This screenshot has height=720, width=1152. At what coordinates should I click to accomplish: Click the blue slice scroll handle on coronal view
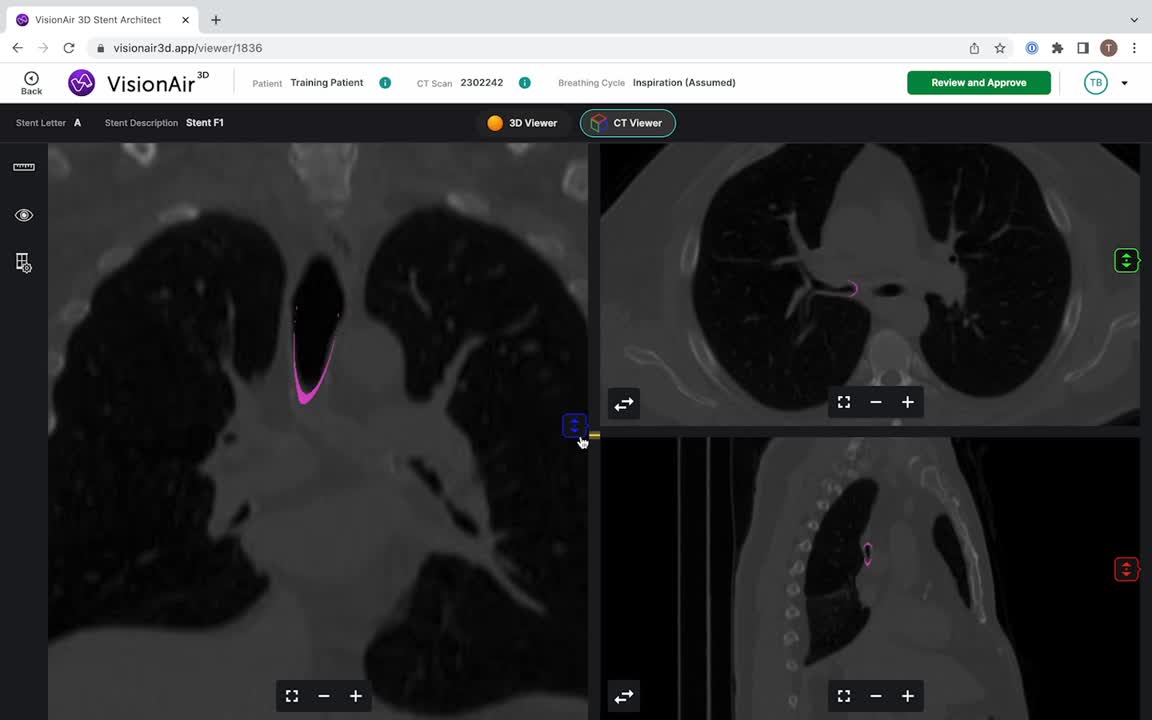[573, 425]
